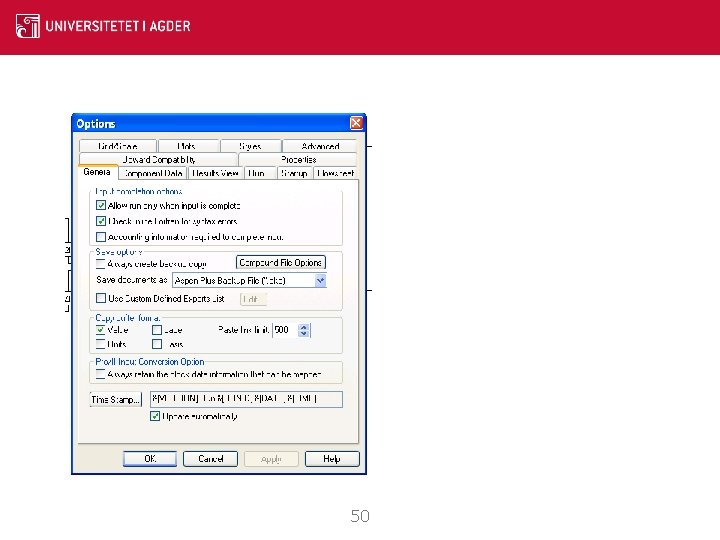Viewport: 720px width, 540px height.
Task: Click the Options dialog title bar
Action: coord(219,124)
